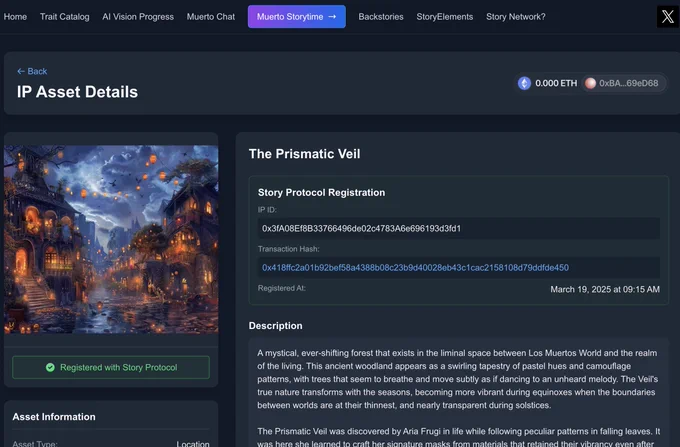Click the Transaction Hash: label
The height and width of the screenshot is (447, 680).
click(x=288, y=249)
